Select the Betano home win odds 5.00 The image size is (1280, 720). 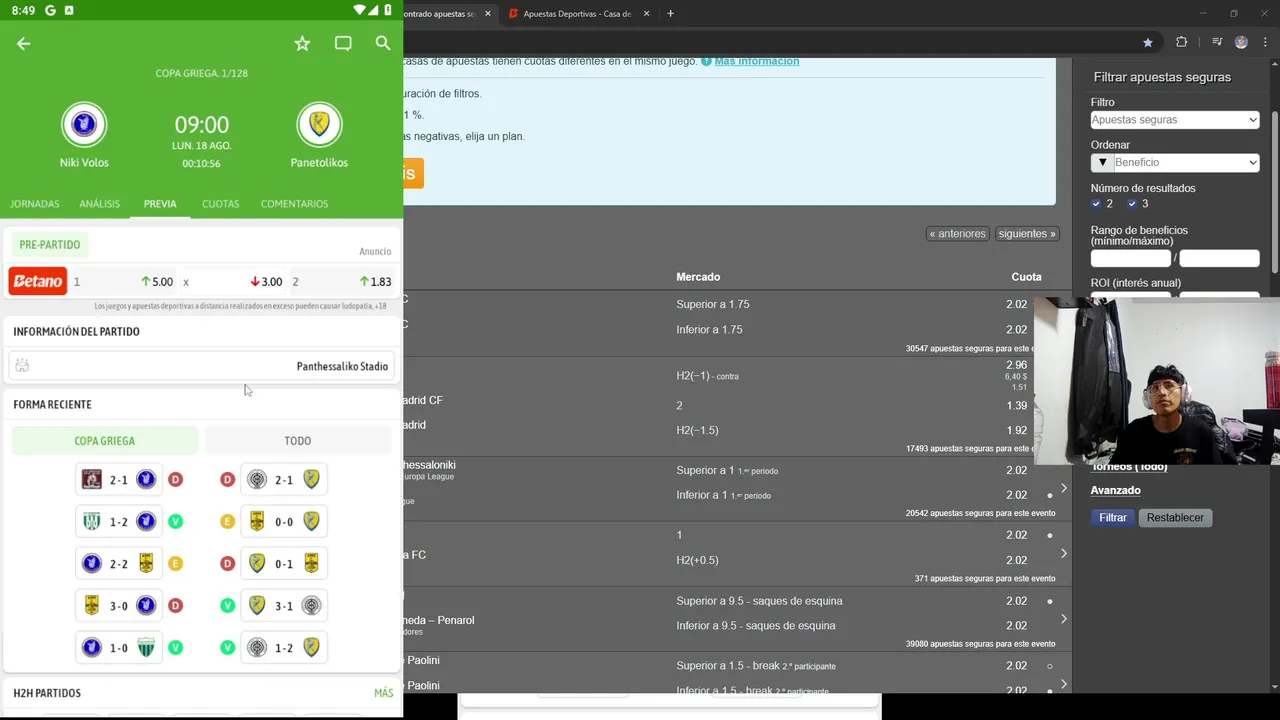tap(123, 282)
